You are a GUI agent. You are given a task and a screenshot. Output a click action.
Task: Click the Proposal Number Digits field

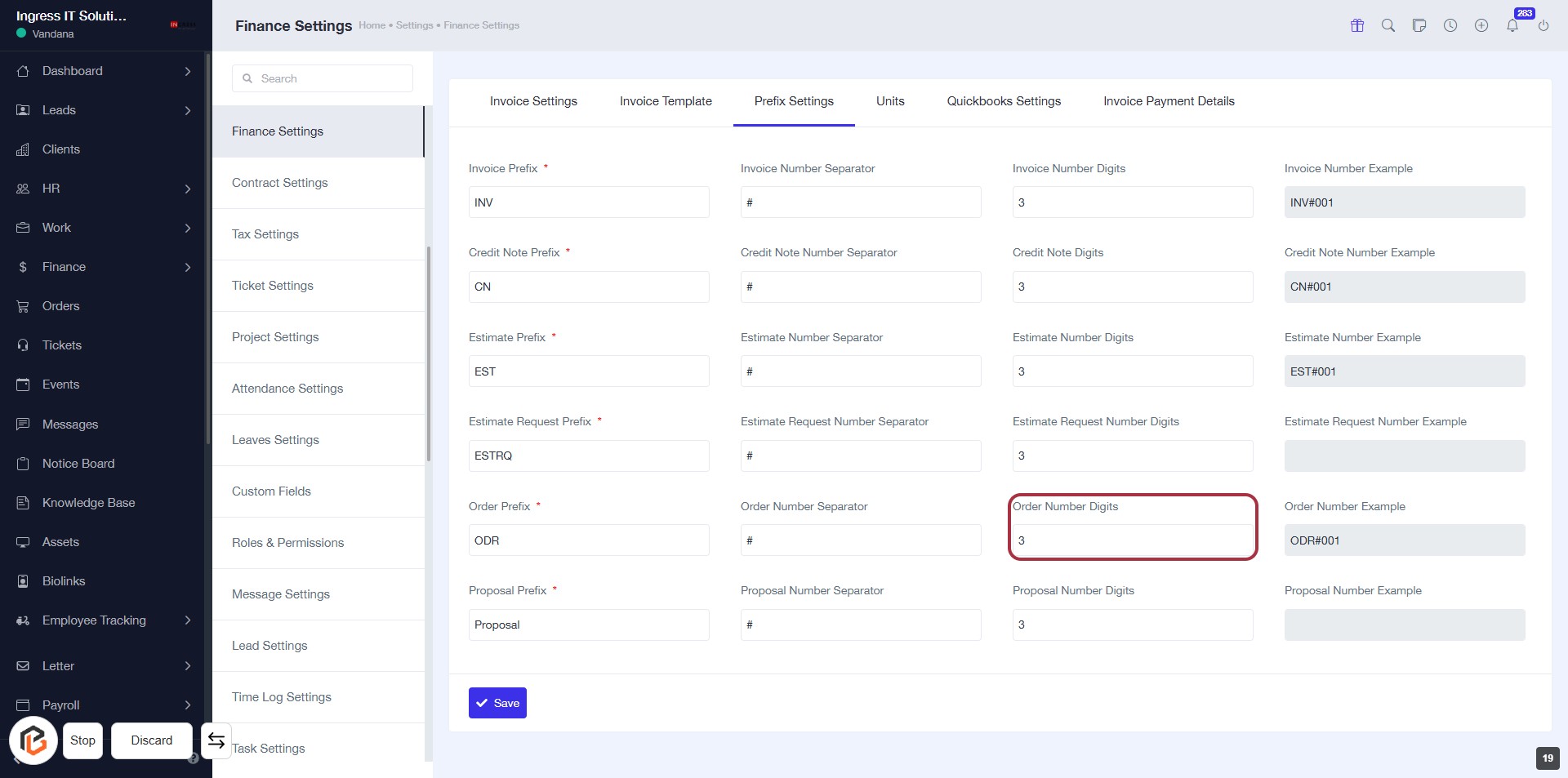(x=1132, y=625)
